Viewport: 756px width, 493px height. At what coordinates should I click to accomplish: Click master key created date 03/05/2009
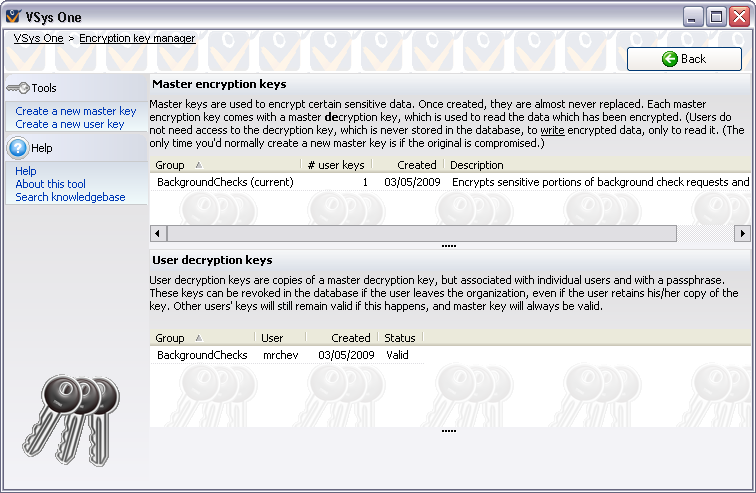click(x=412, y=182)
